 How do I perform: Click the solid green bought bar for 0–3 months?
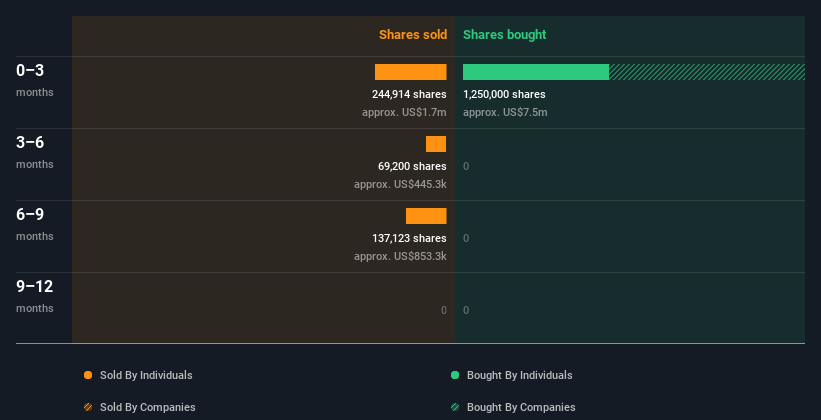click(536, 72)
